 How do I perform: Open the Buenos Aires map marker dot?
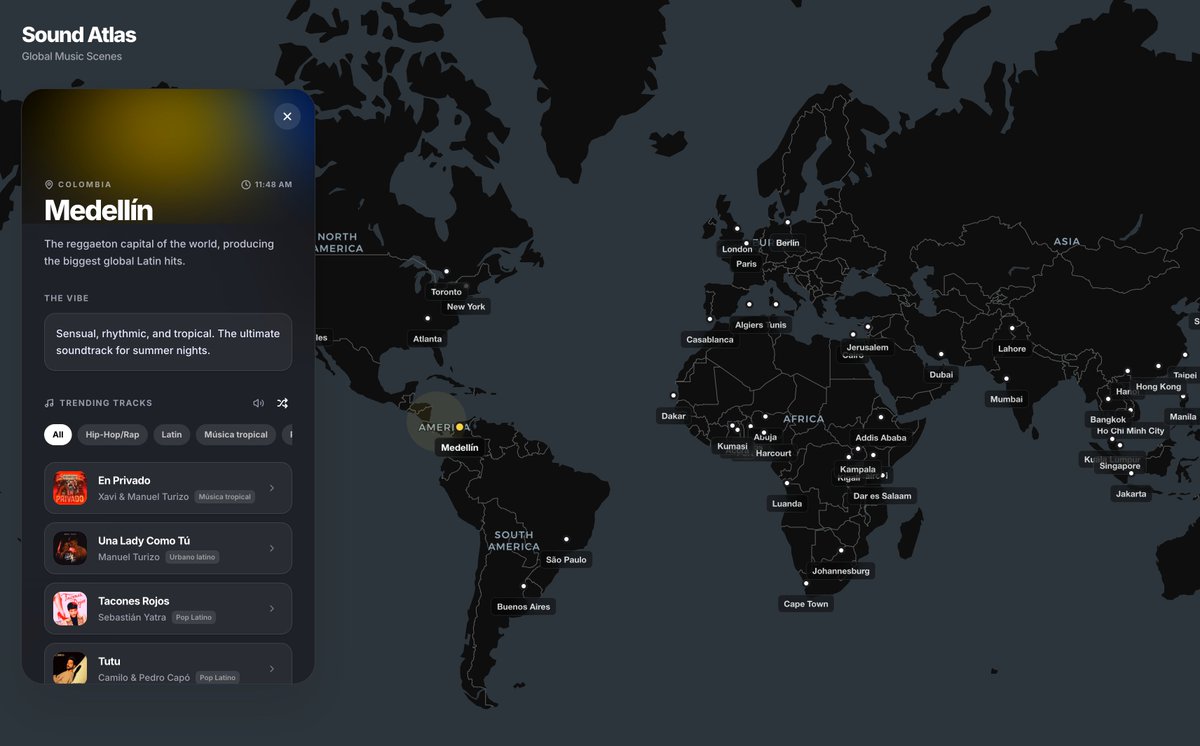(x=523, y=586)
